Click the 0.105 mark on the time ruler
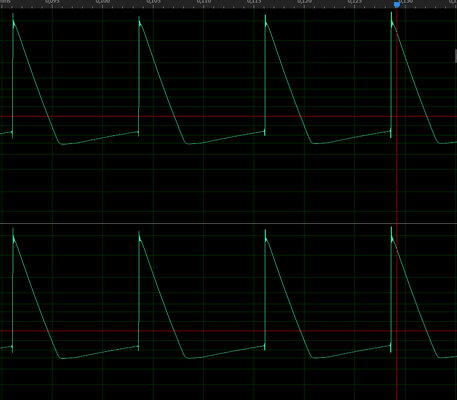Image resolution: width=457 pixels, height=400 pixels. 153,2
